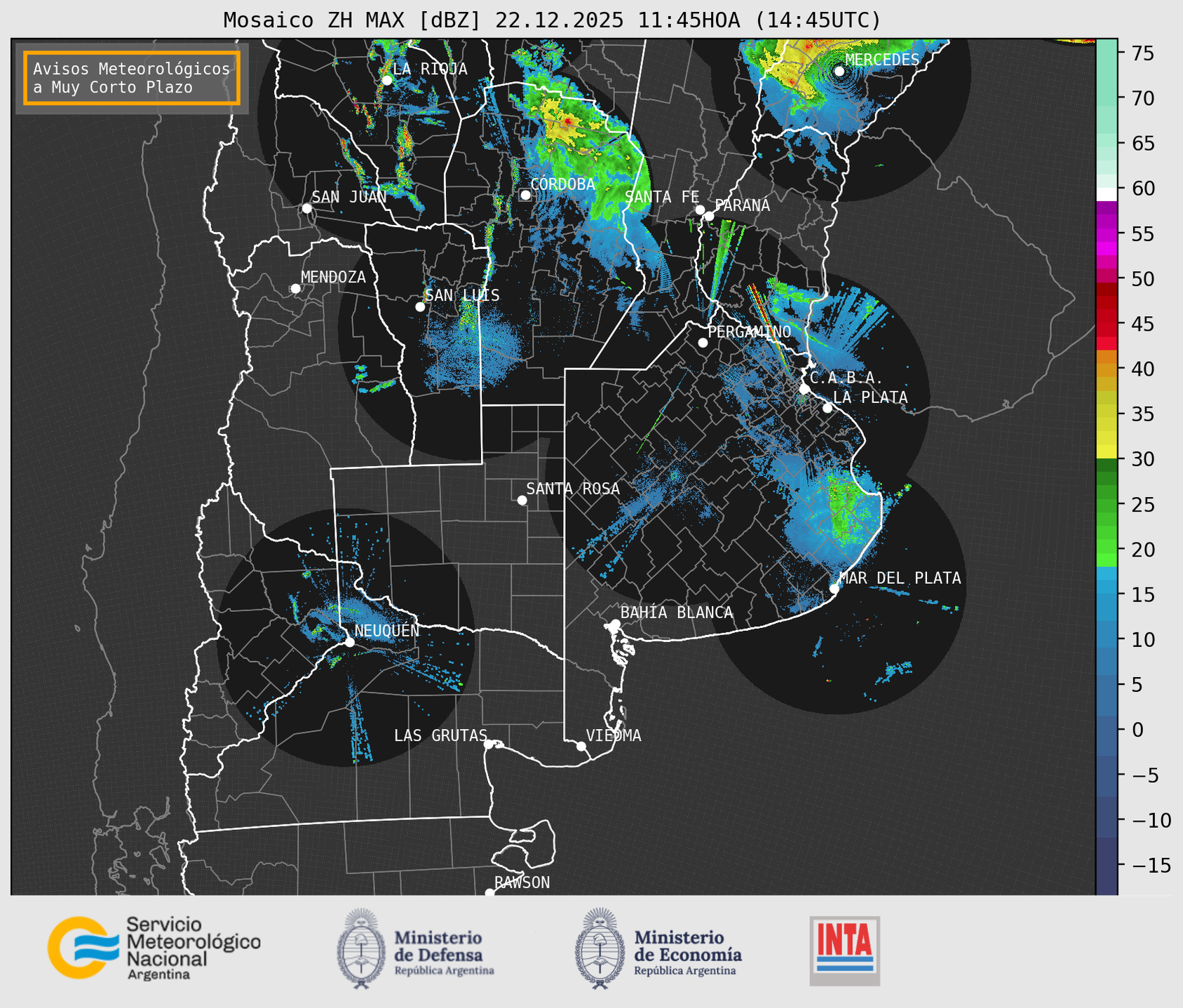
Task: Click the white 60 dBZ colorbar segment
Action: pos(1107,194)
